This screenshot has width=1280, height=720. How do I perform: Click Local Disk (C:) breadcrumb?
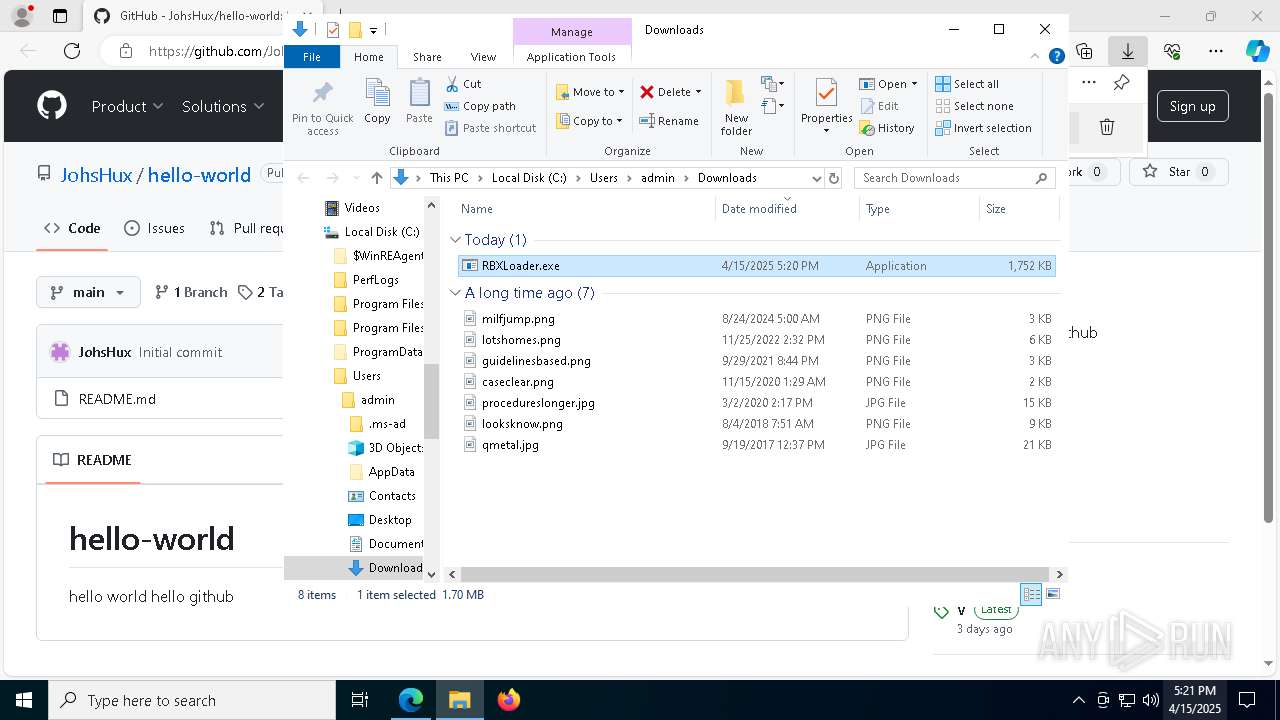[529, 178]
